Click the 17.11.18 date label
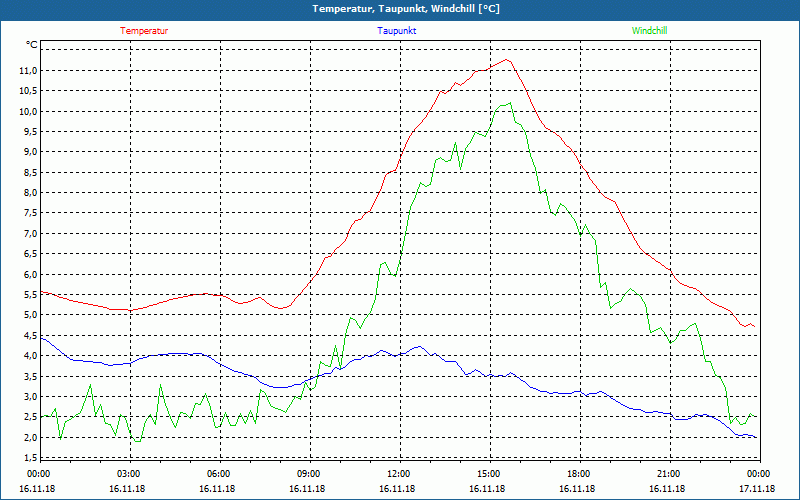Viewport: 800px width, 500px height. [758, 489]
